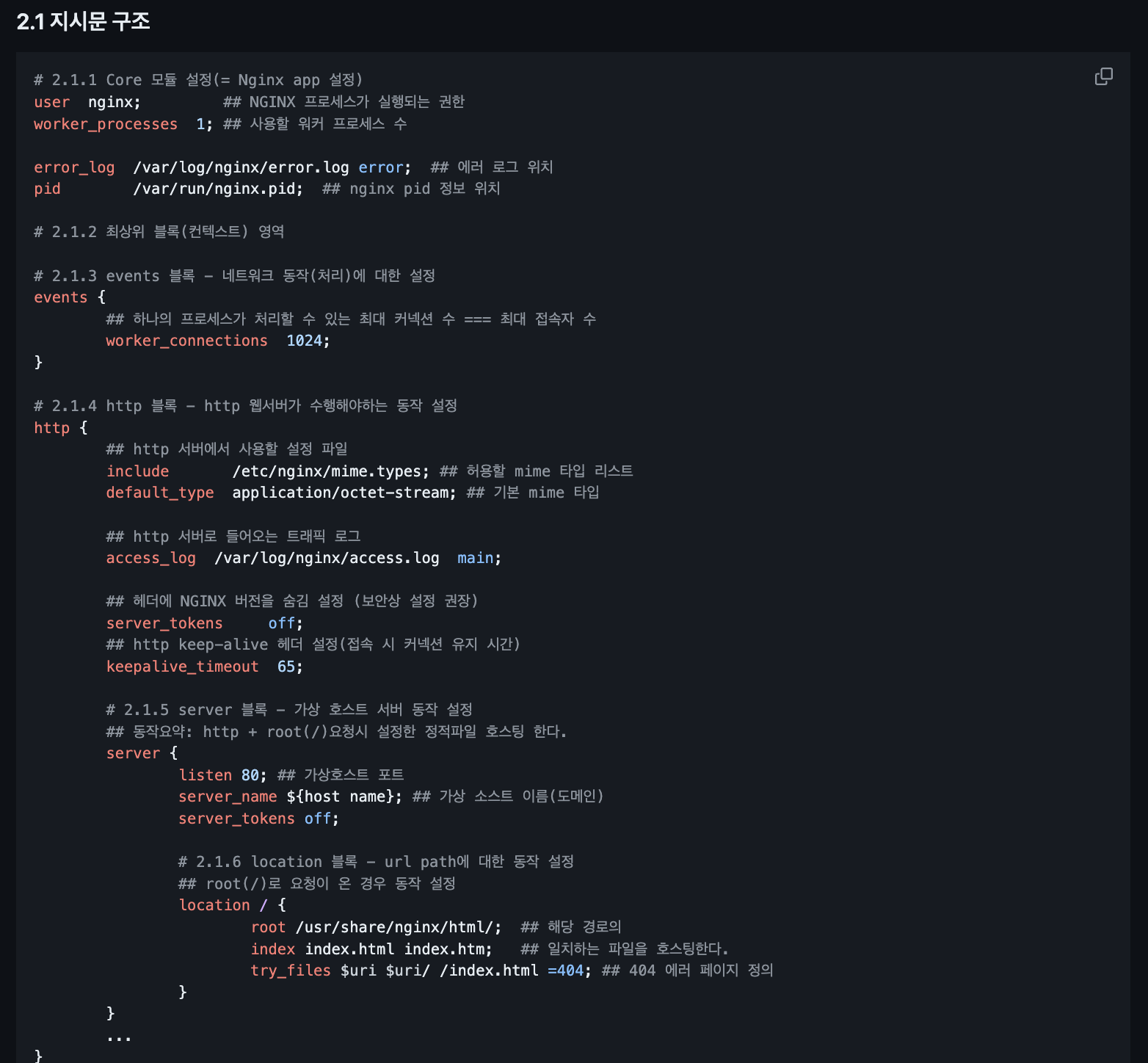Click the comment "## 헤더에 NGINX 버전을 숨김 설정"
1148x1063 pixels.
click(x=225, y=601)
